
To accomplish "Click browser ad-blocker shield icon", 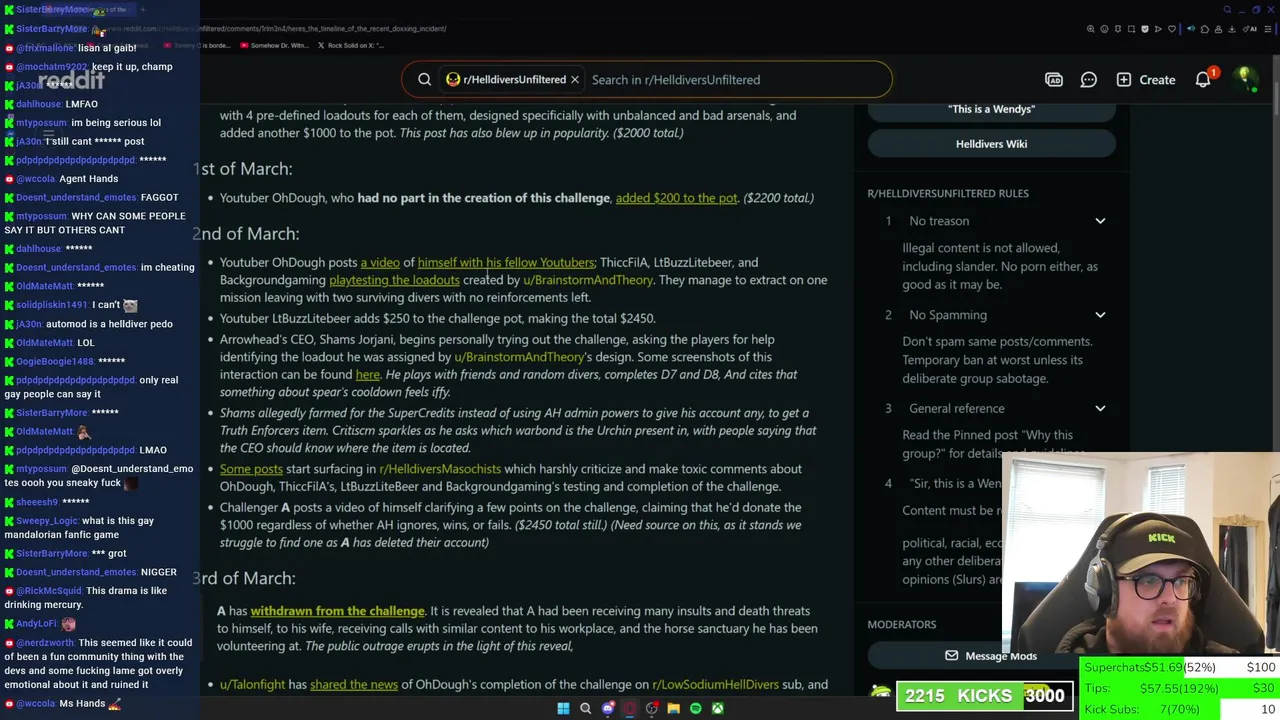I will (1145, 29).
